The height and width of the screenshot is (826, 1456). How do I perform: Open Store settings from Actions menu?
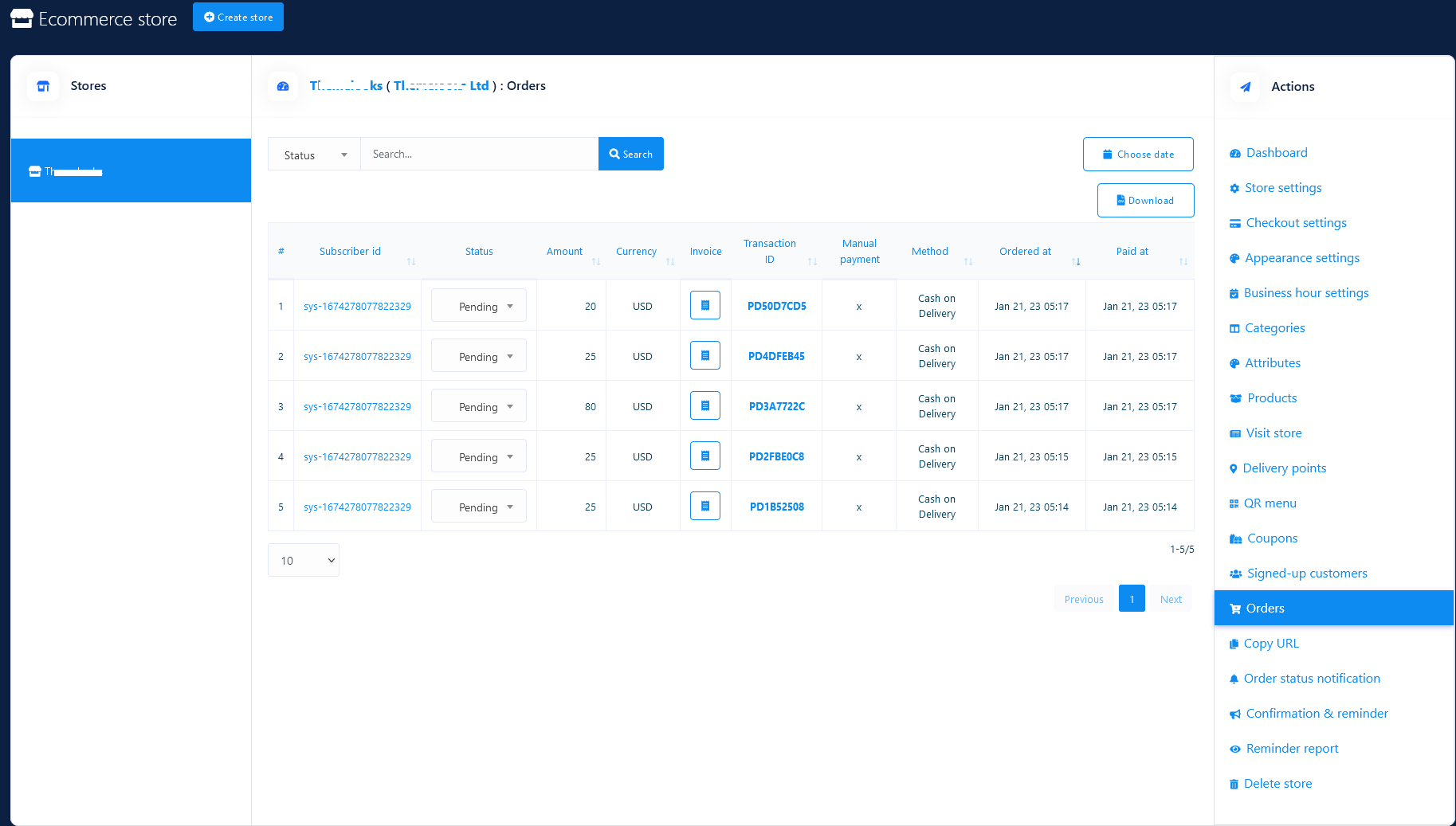(x=1282, y=188)
